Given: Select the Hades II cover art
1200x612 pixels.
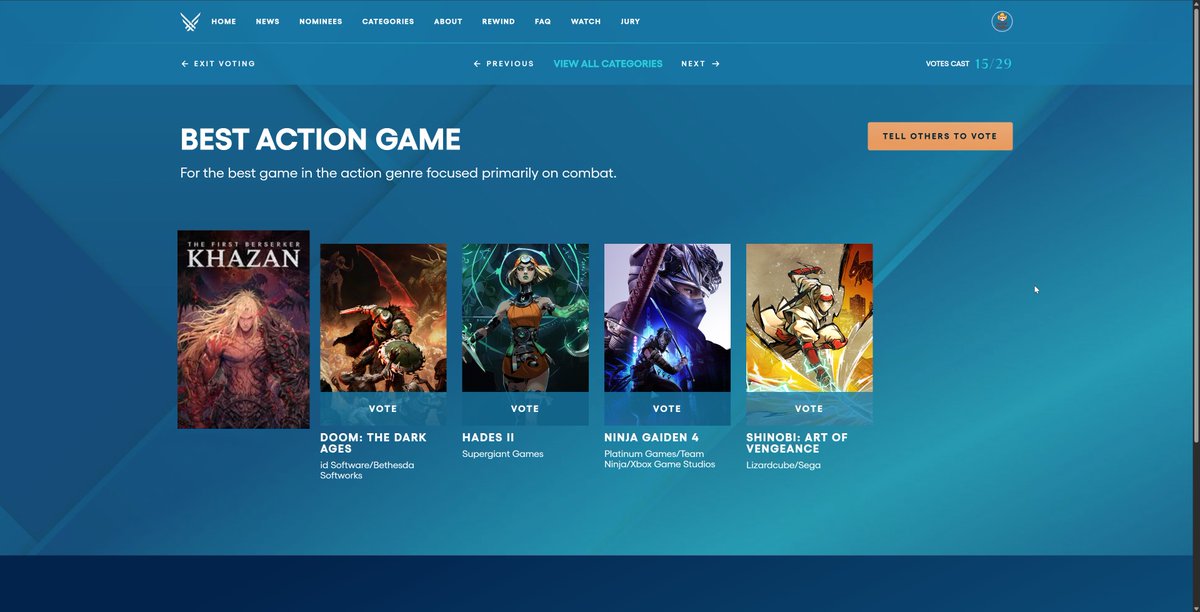Looking at the screenshot, I should coord(525,318).
